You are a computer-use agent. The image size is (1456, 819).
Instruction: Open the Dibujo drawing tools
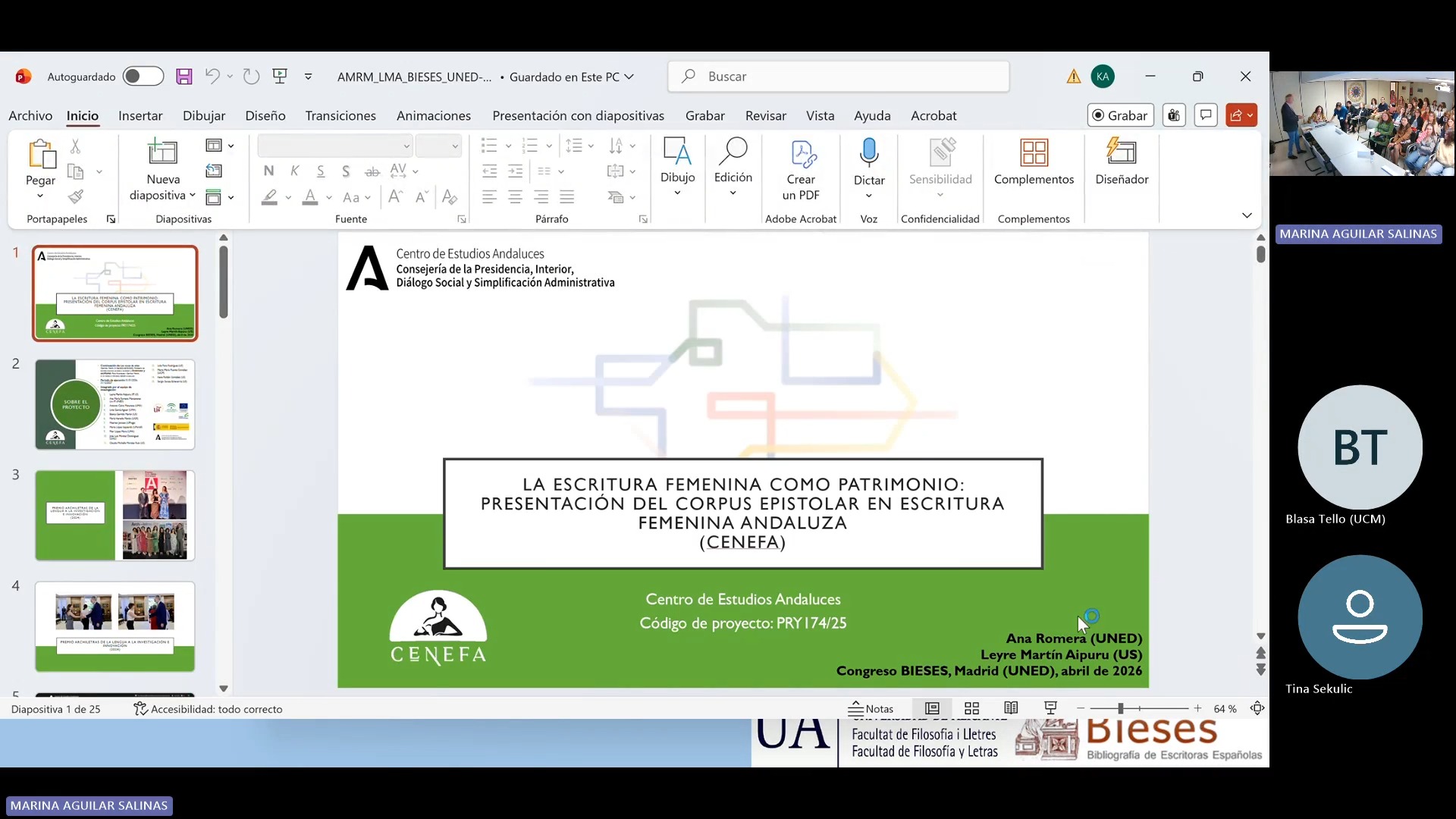click(677, 168)
